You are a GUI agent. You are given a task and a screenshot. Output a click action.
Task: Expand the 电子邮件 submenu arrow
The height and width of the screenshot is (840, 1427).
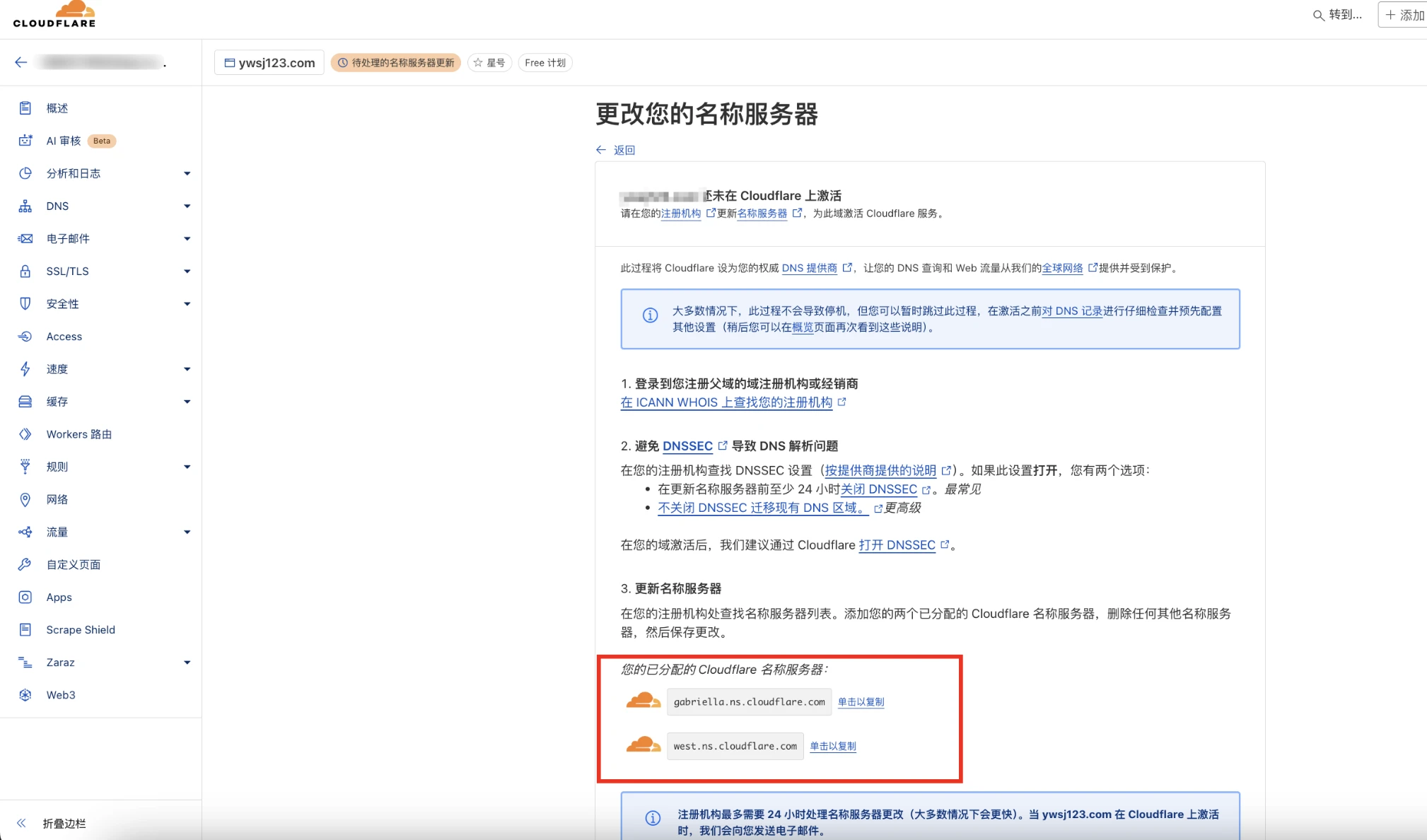coord(187,238)
